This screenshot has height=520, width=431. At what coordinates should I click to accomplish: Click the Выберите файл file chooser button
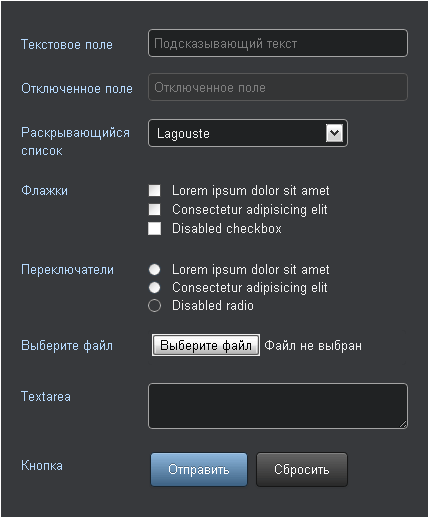(x=206, y=345)
